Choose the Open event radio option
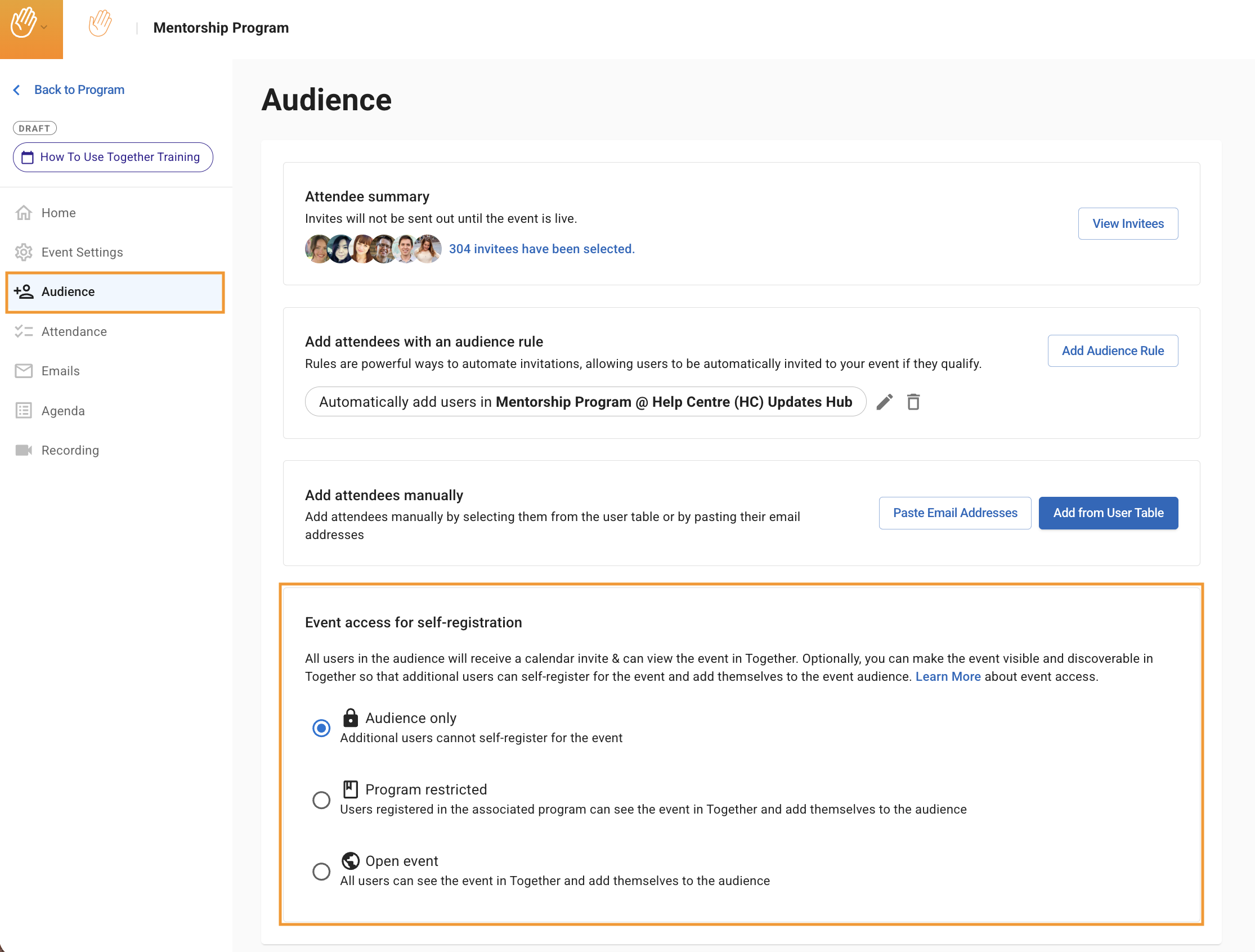1255x952 pixels. coord(321,871)
